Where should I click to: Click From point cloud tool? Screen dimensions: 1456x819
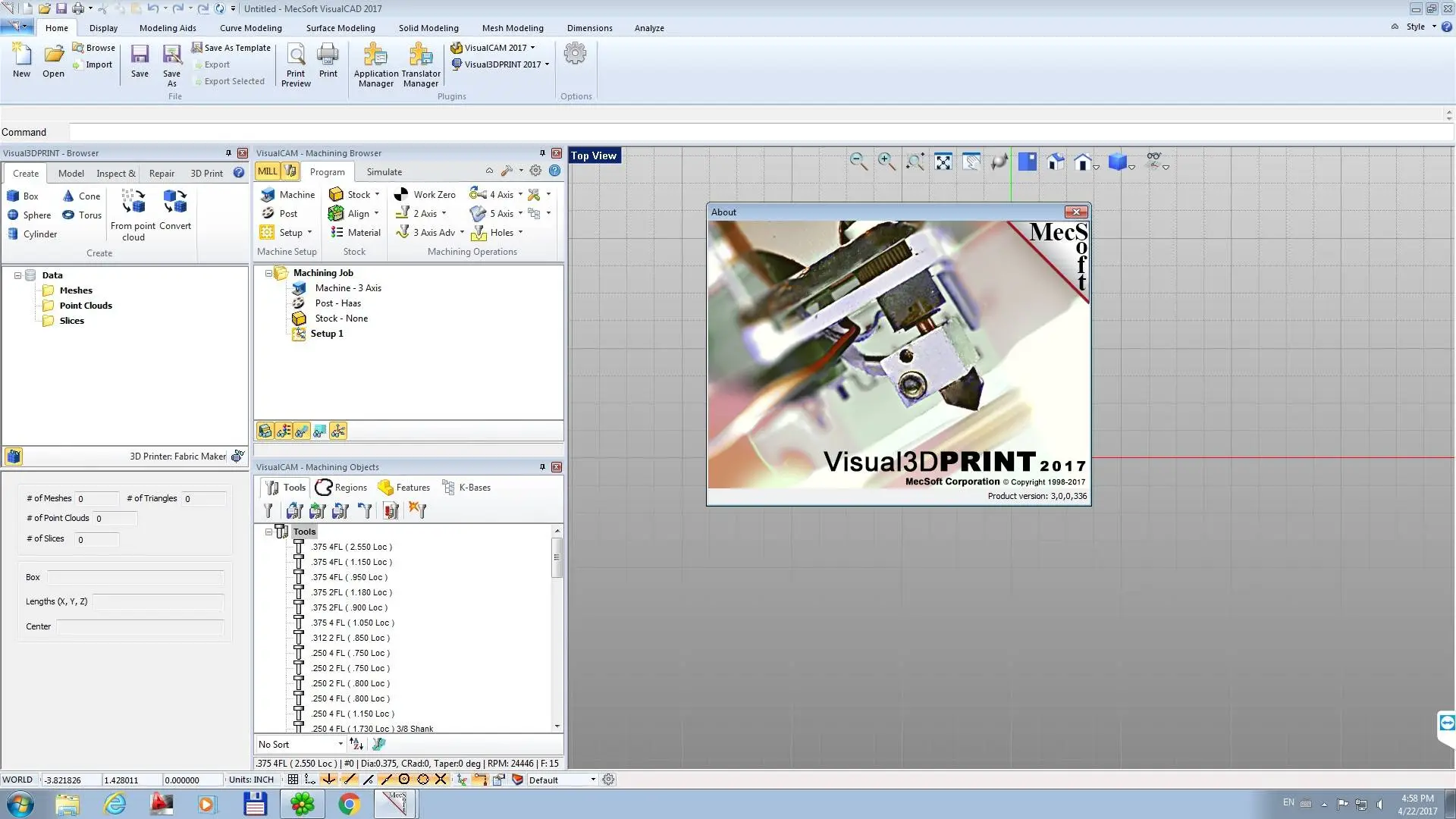pyautogui.click(x=133, y=215)
